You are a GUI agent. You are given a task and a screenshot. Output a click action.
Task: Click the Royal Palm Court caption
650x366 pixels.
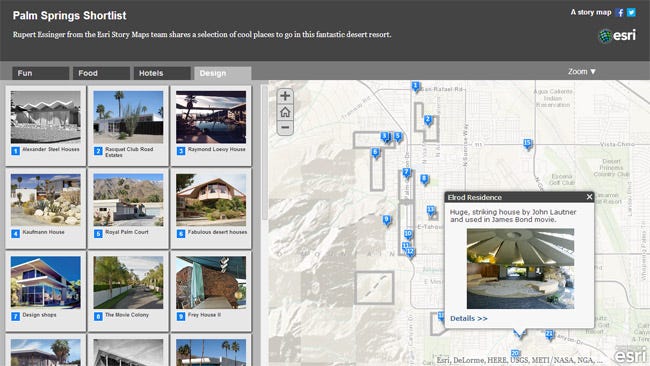click(127, 232)
